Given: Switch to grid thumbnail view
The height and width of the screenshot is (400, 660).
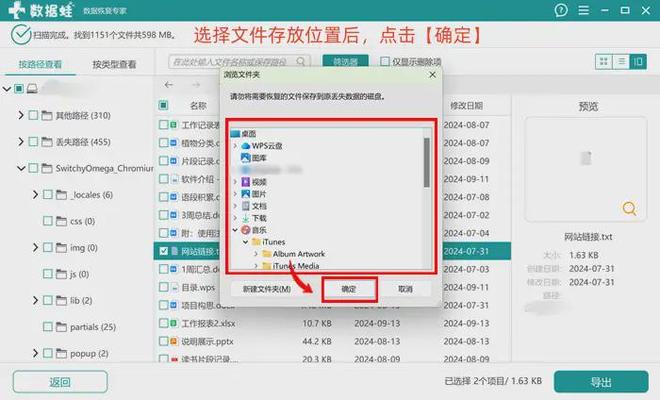Looking at the screenshot, I should point(604,62).
